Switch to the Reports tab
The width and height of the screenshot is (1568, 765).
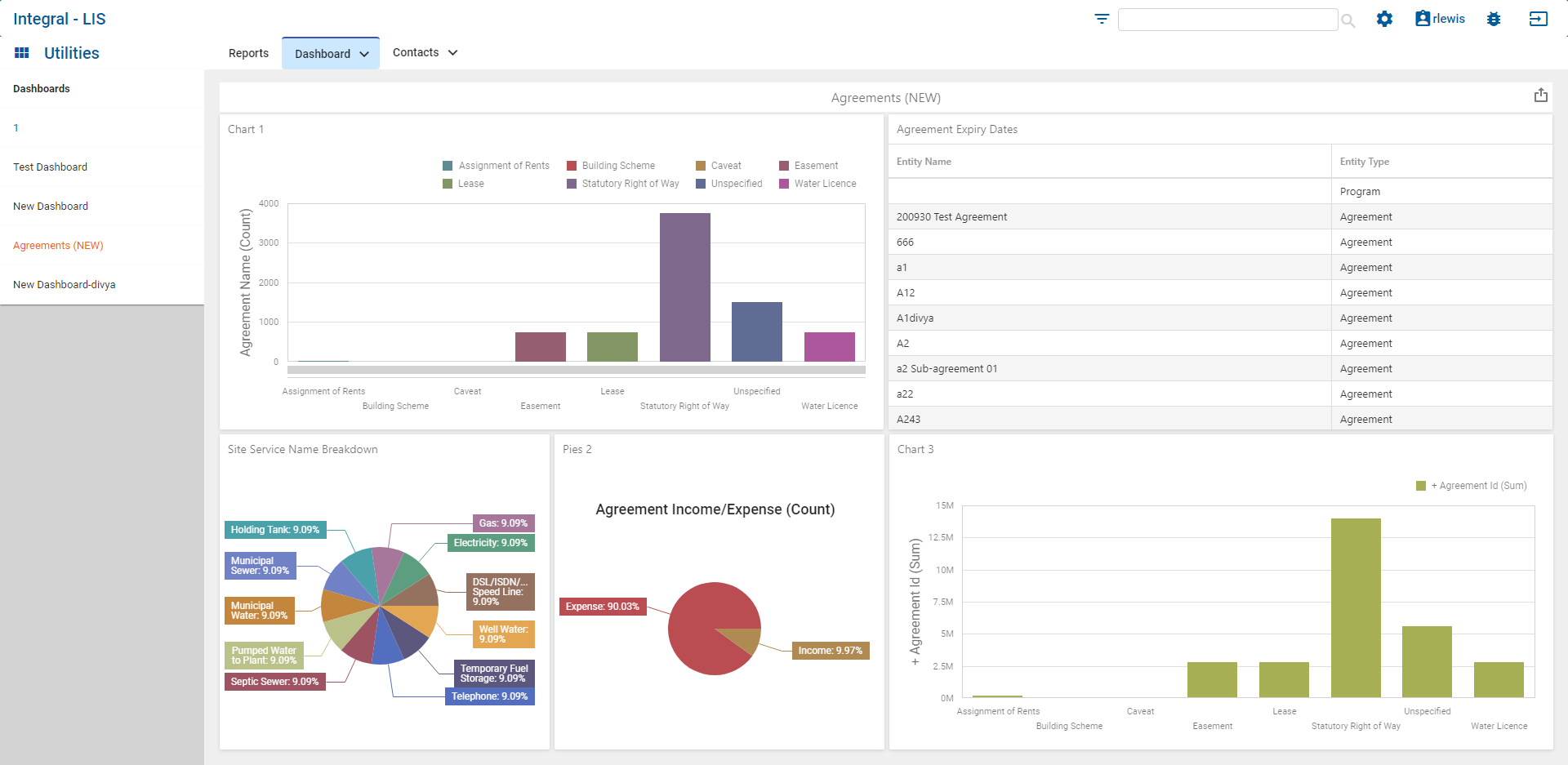(248, 53)
